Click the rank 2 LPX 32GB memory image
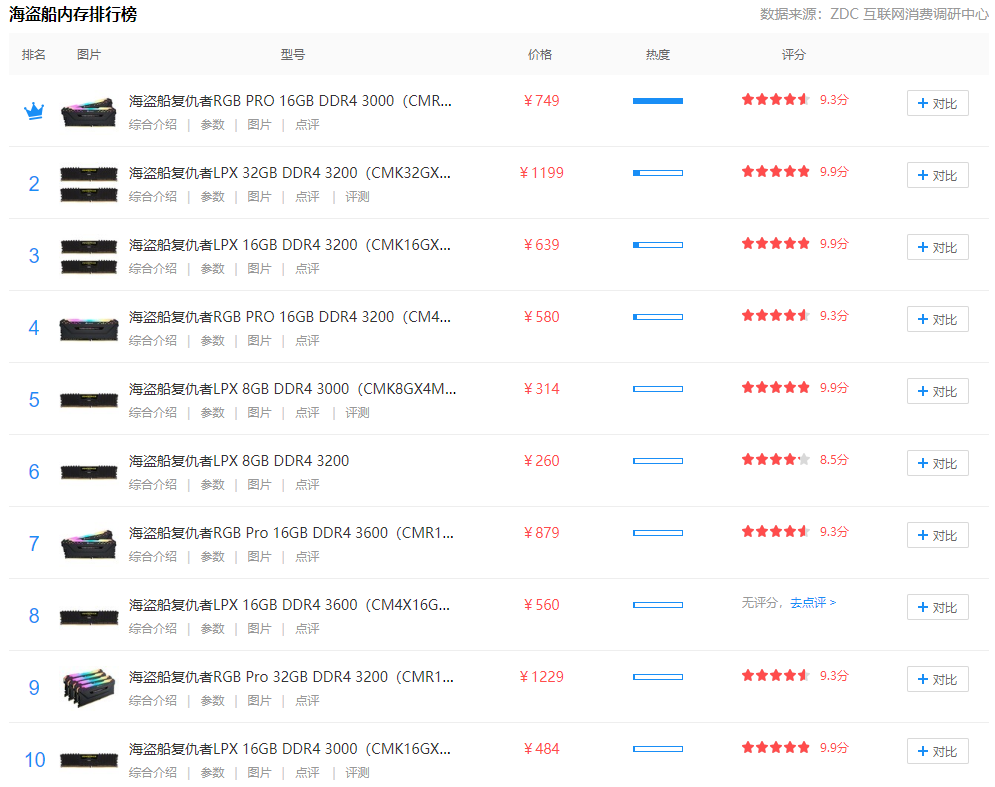This screenshot has width=995, height=787. [89, 183]
